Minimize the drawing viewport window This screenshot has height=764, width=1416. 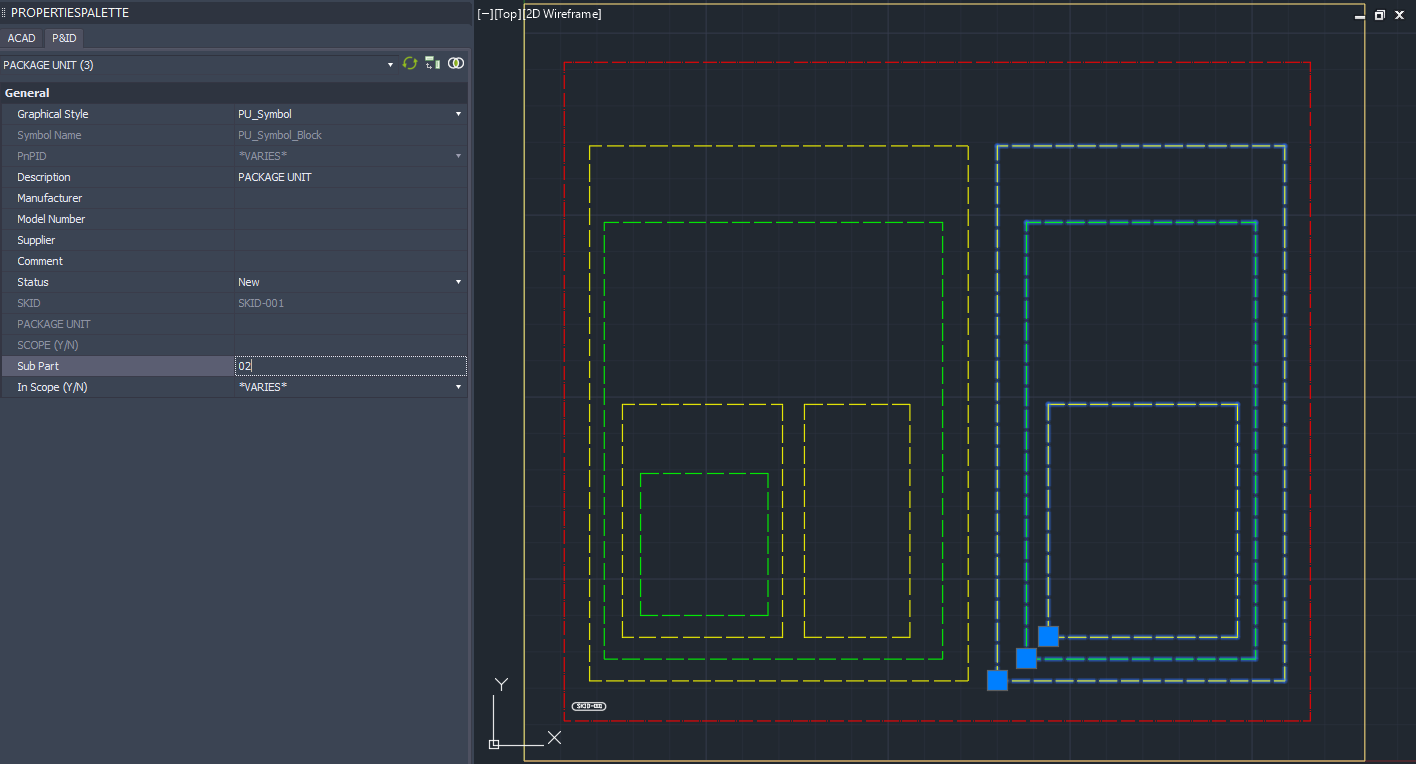click(x=1359, y=15)
